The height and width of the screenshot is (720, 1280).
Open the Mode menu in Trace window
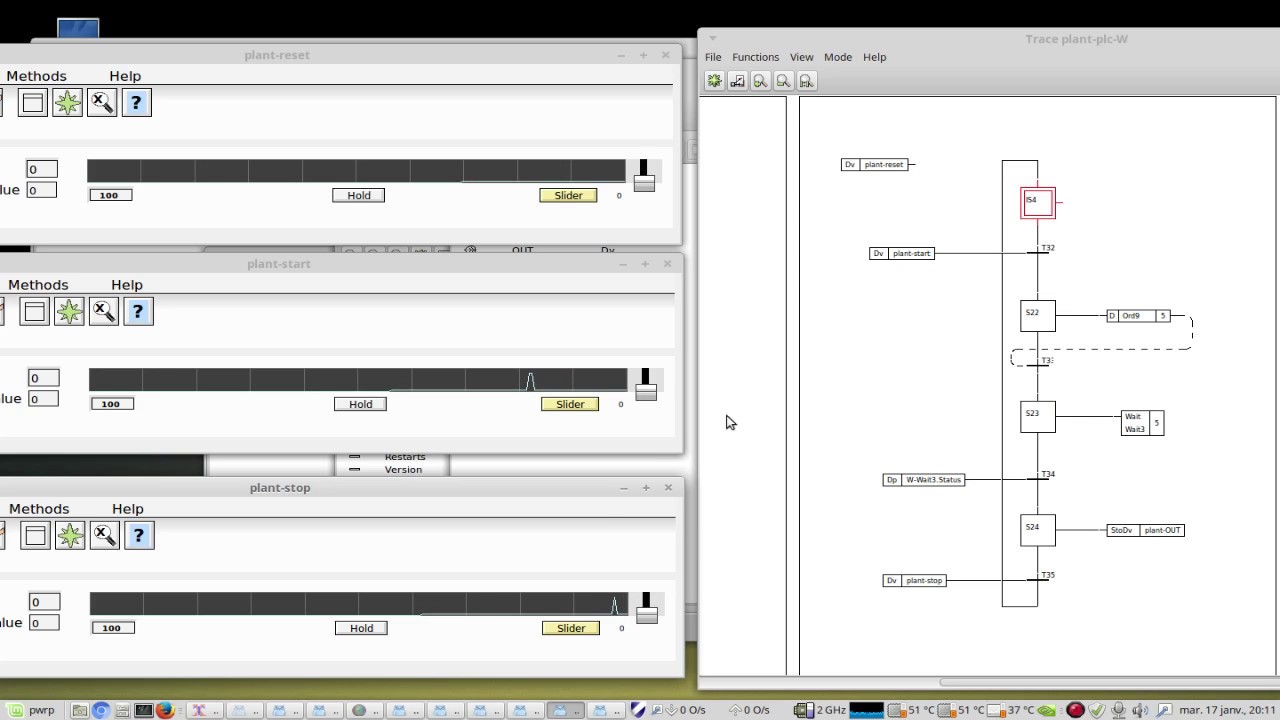point(838,57)
